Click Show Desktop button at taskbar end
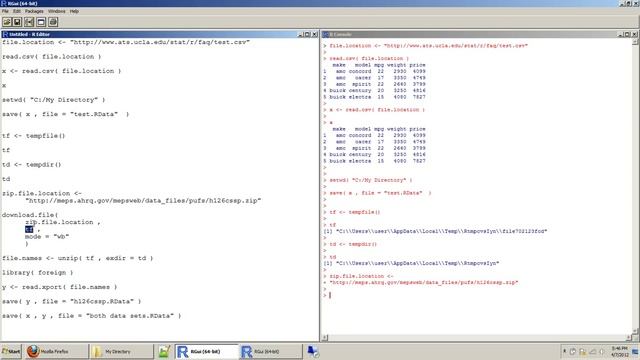Screen dimensions: 640x360 pyautogui.click(x=635, y=351)
